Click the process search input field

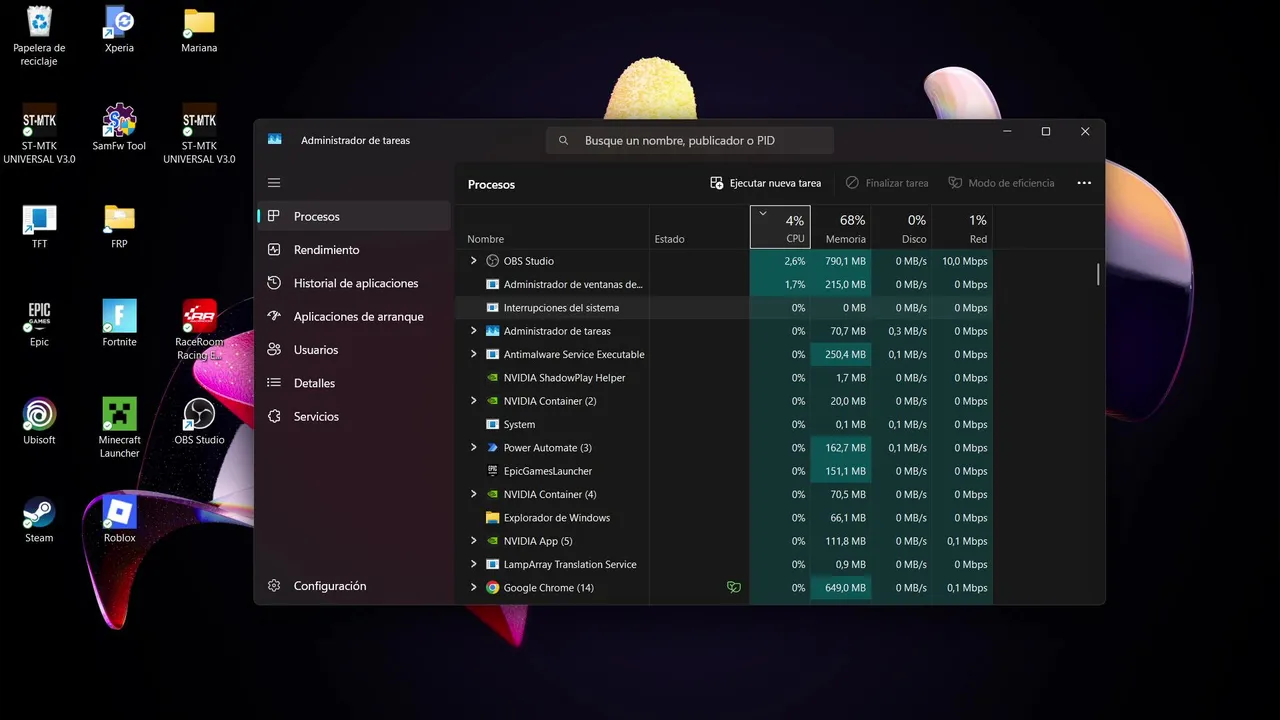690,141
